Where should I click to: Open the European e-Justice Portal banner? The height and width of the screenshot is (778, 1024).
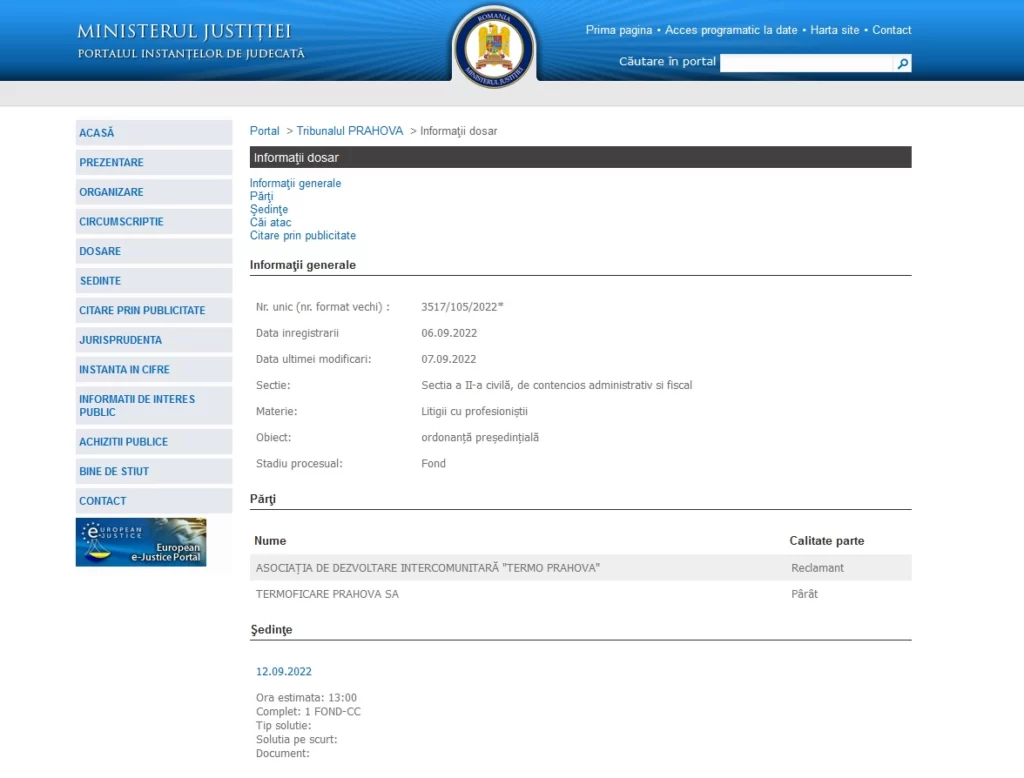tap(141, 542)
